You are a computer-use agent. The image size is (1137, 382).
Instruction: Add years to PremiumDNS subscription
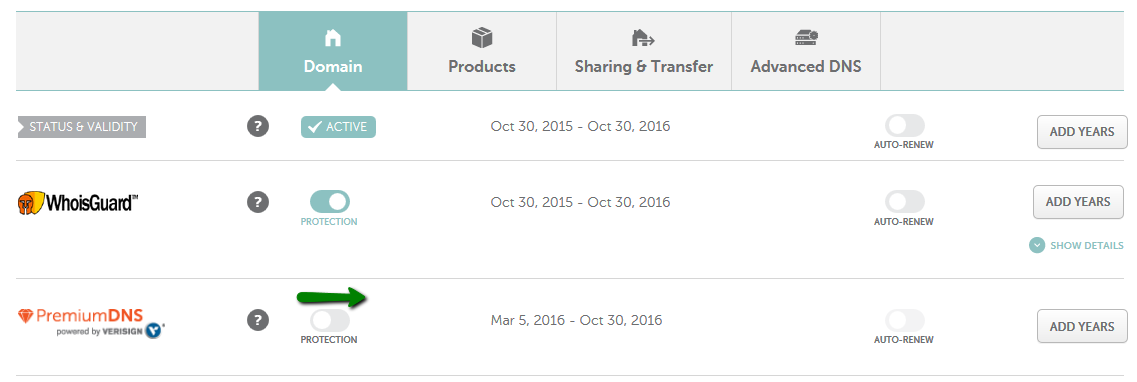pyautogui.click(x=1082, y=326)
